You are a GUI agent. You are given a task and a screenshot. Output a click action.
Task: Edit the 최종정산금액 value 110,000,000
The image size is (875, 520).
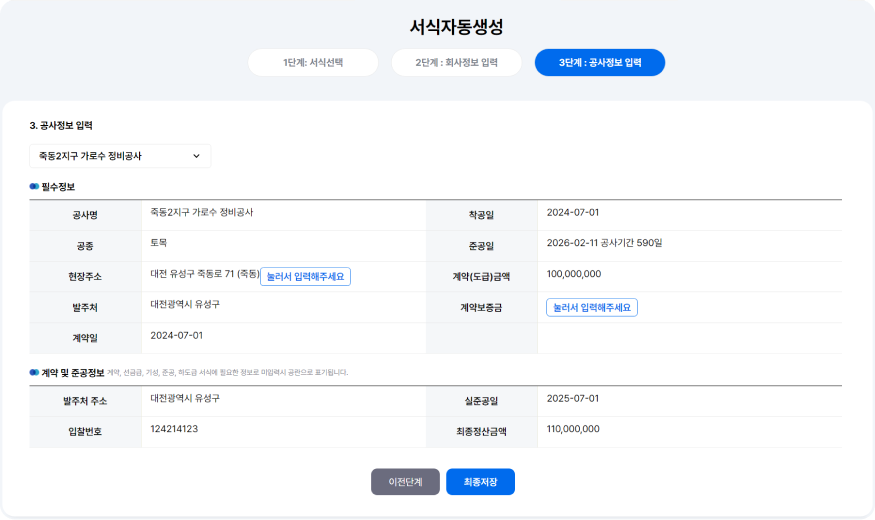(573, 429)
